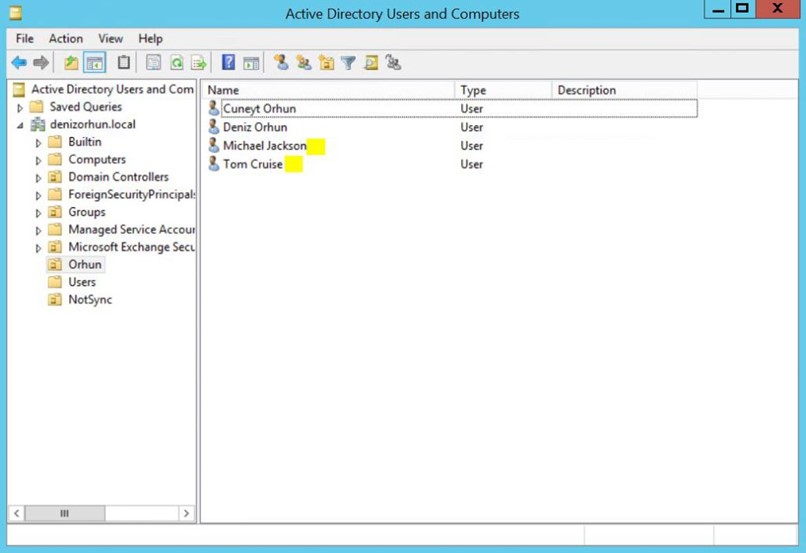Viewport: 806px width, 553px height.
Task: Click the Domain Controllers OU folder icon
Action: [55, 177]
